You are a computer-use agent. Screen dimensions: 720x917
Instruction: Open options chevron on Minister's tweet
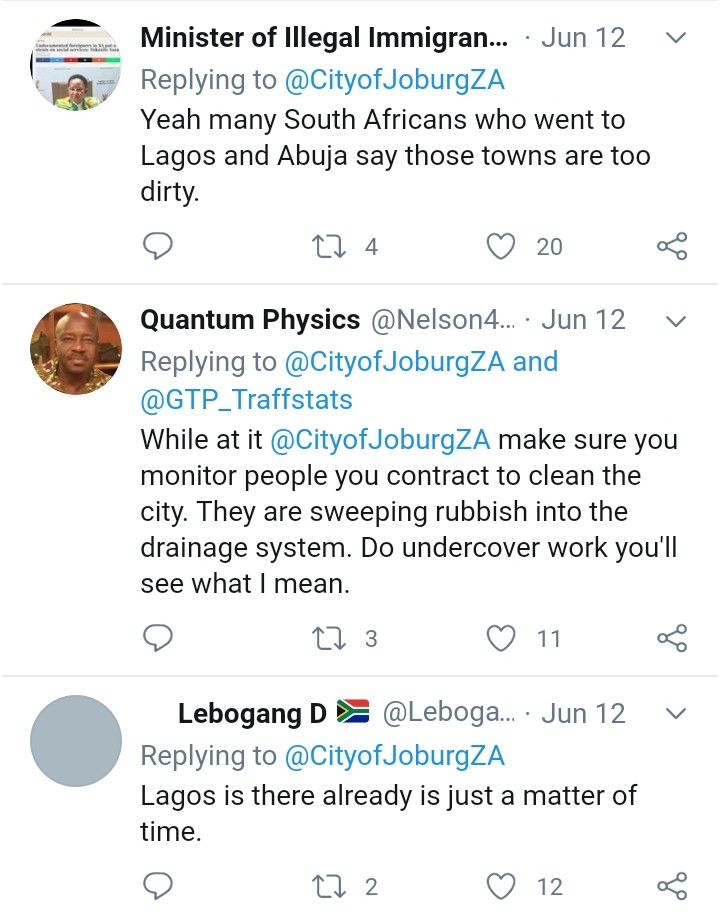[x=676, y=38]
